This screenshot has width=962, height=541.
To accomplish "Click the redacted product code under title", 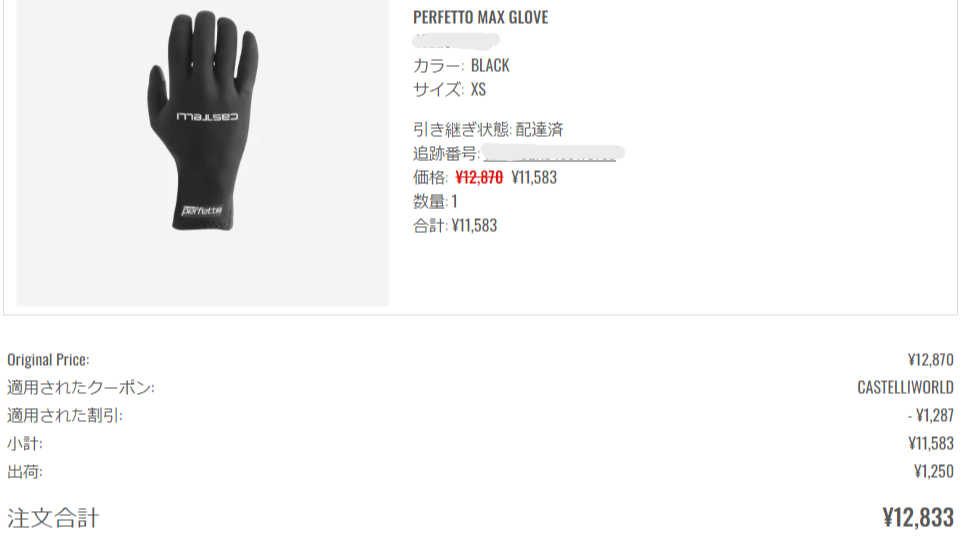I will [456, 41].
